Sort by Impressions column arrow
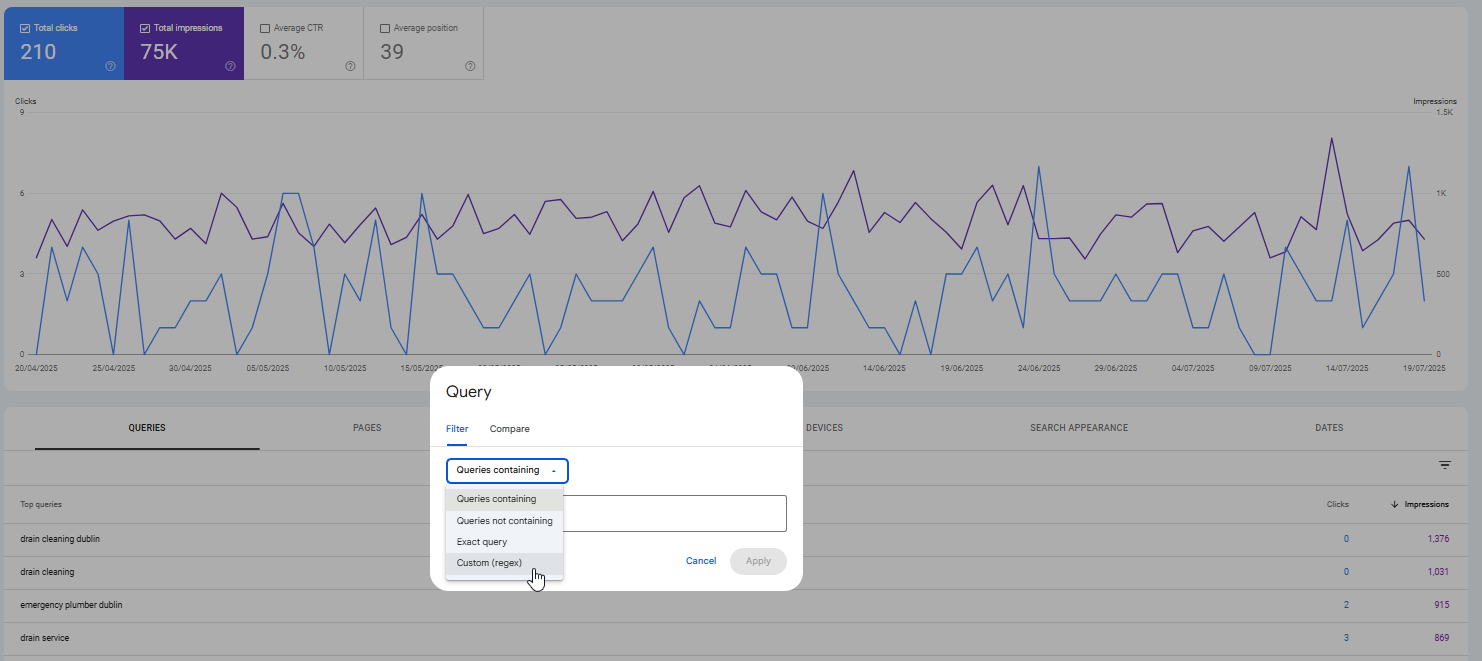Viewport: 1482px width, 661px height. (1395, 504)
